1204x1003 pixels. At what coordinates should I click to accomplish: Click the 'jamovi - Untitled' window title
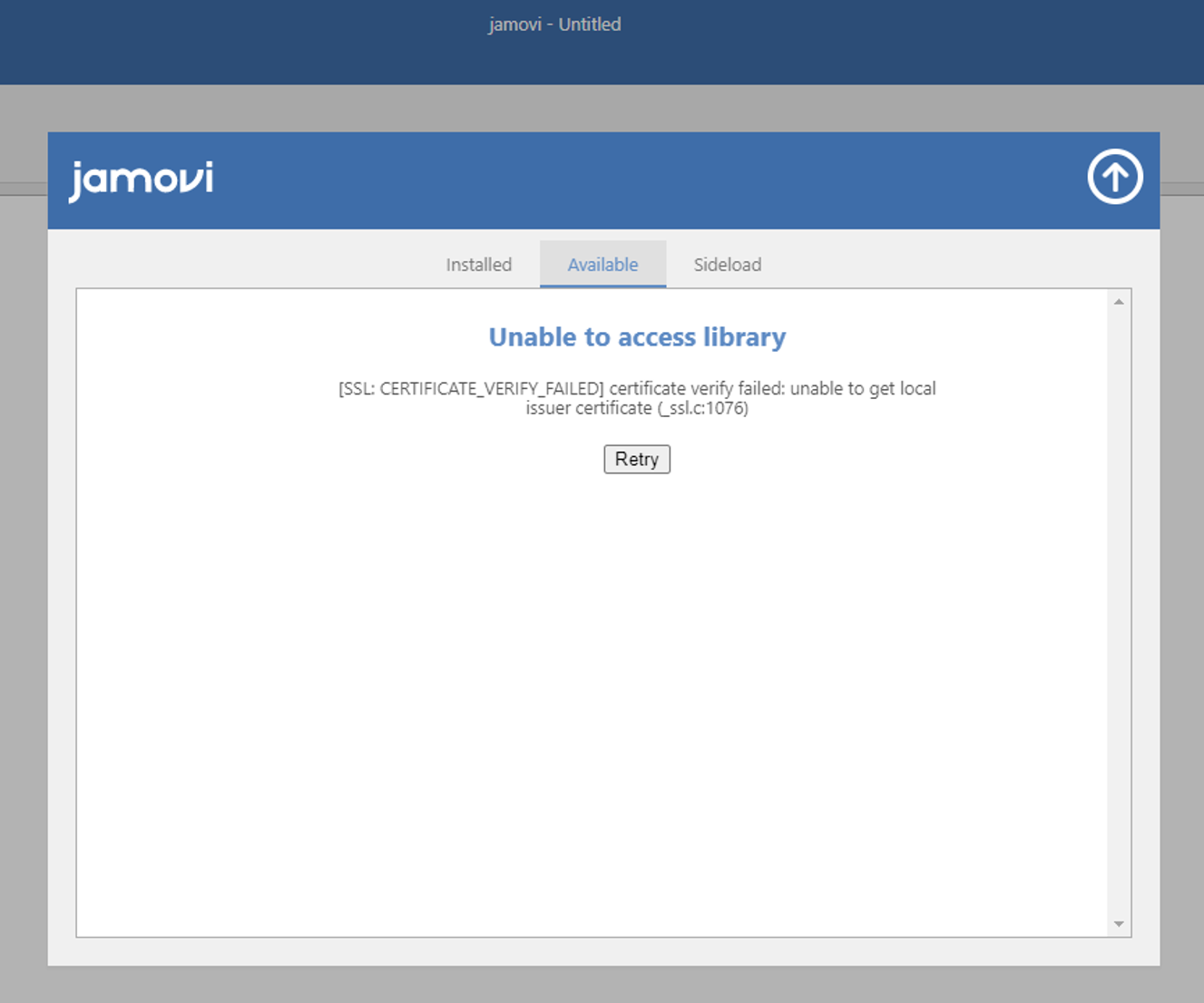(x=554, y=24)
